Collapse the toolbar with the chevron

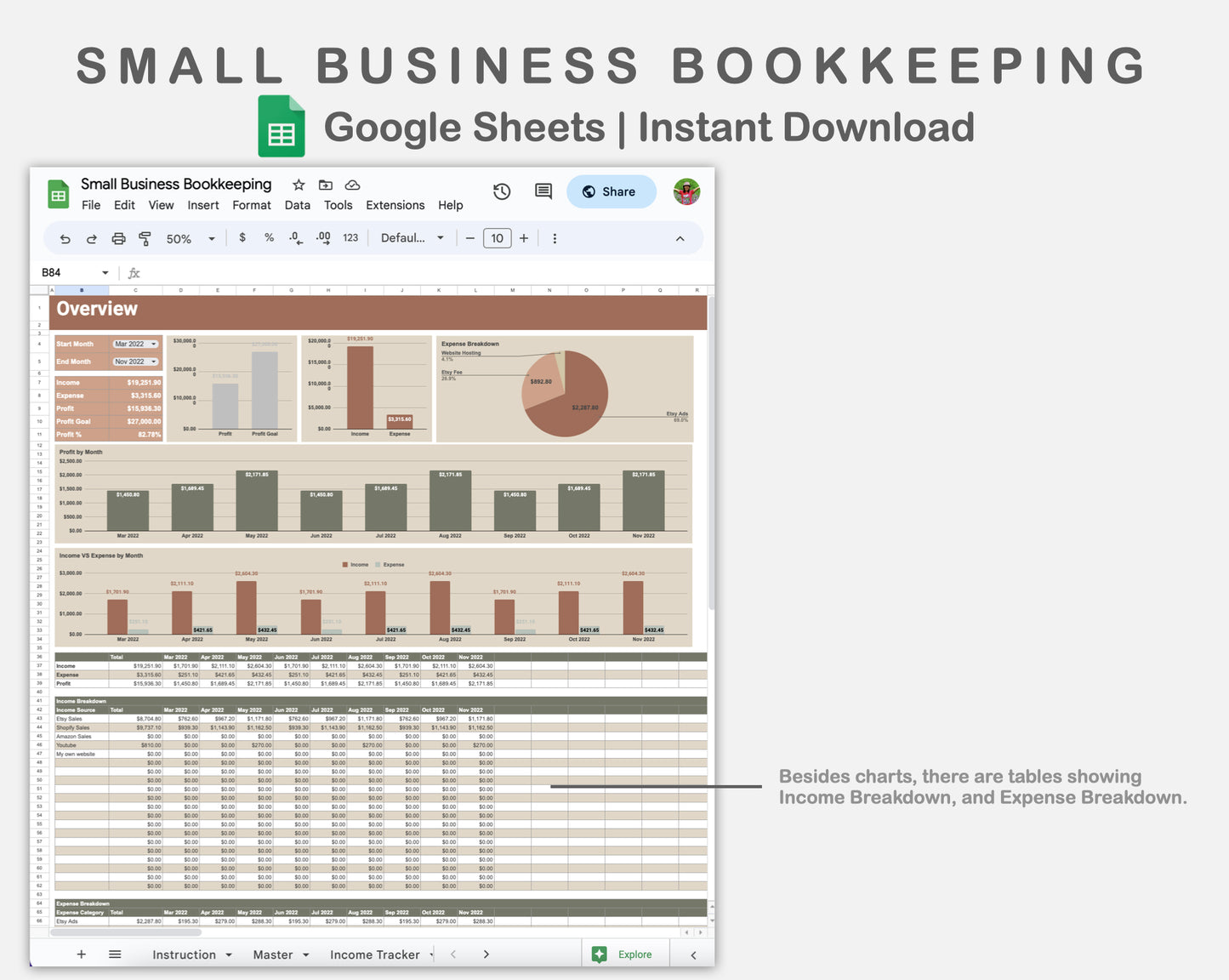point(680,238)
